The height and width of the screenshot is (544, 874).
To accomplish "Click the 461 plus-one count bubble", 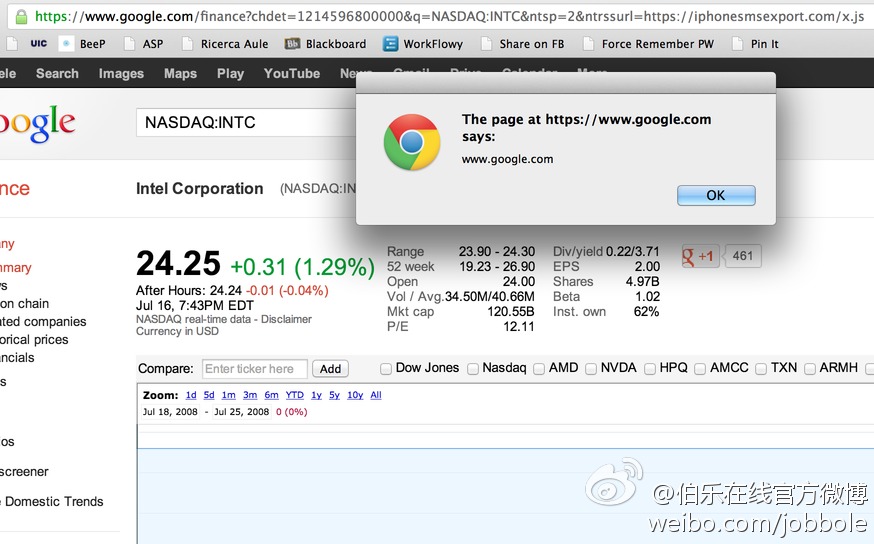I will tap(742, 256).
